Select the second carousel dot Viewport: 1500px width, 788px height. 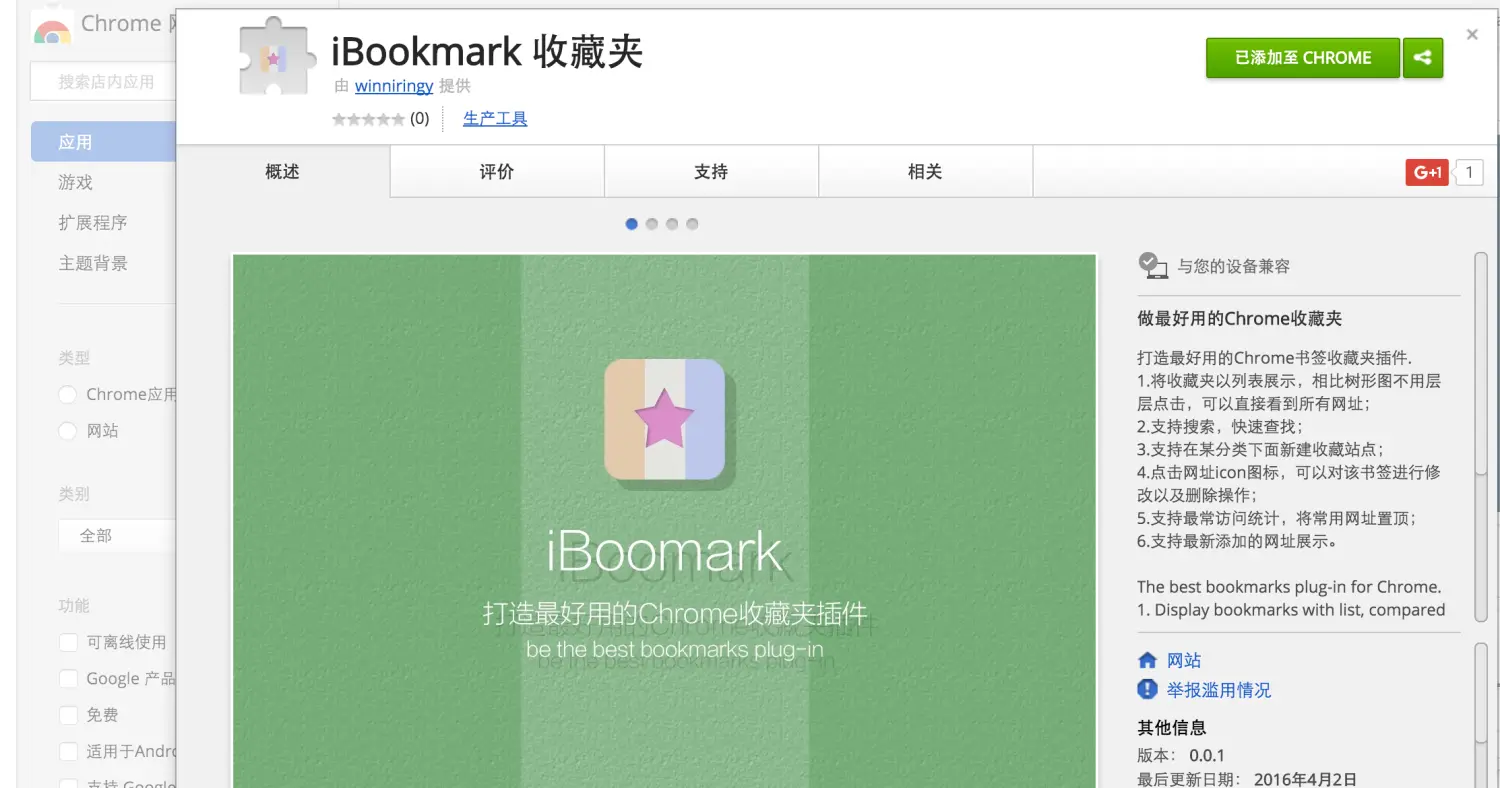[x=652, y=224]
